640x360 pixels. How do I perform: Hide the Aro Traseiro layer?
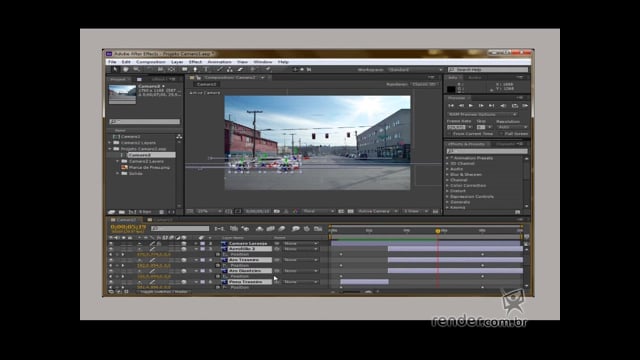[110, 260]
